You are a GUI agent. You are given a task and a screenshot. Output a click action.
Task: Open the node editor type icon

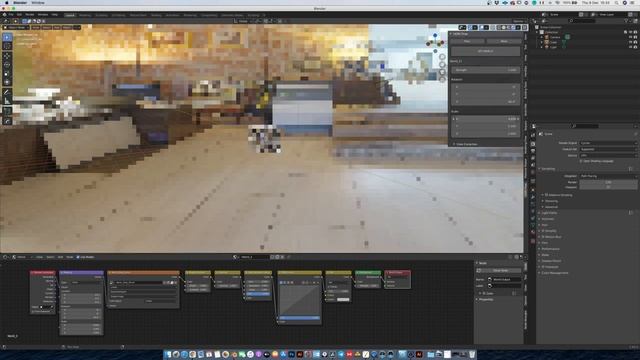pyautogui.click(x=5, y=257)
